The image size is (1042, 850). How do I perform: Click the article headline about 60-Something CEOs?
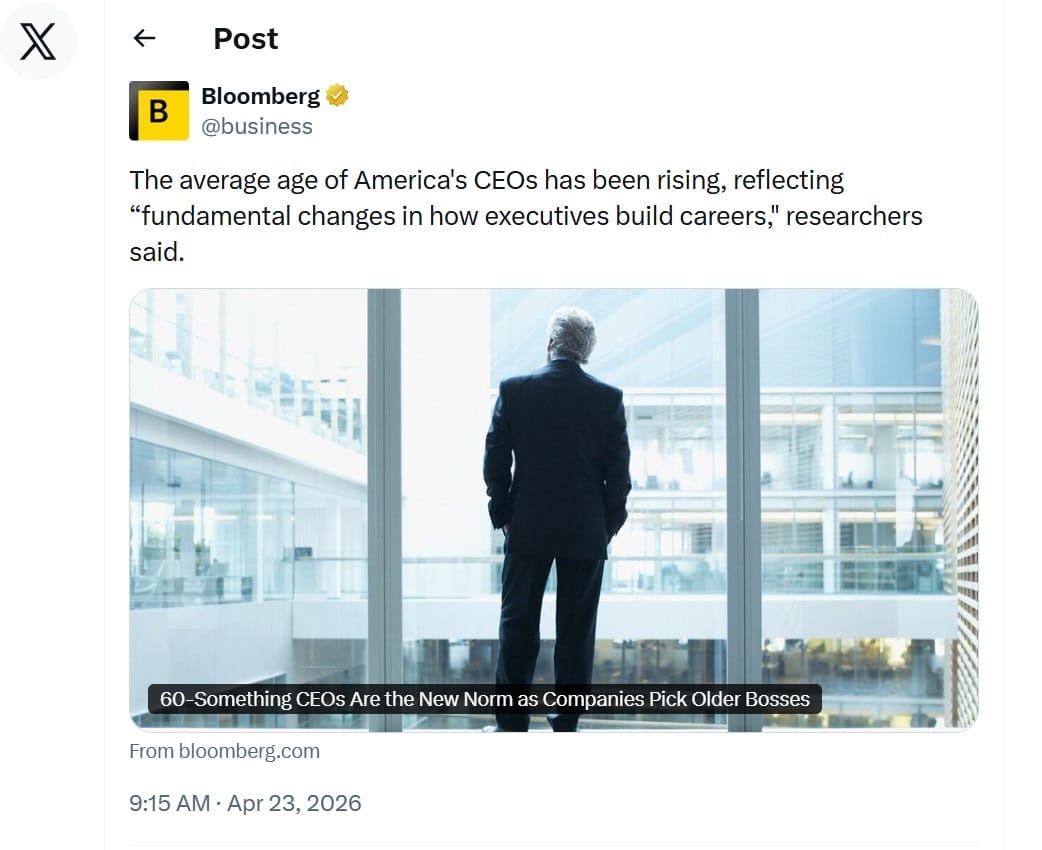[x=483, y=699]
